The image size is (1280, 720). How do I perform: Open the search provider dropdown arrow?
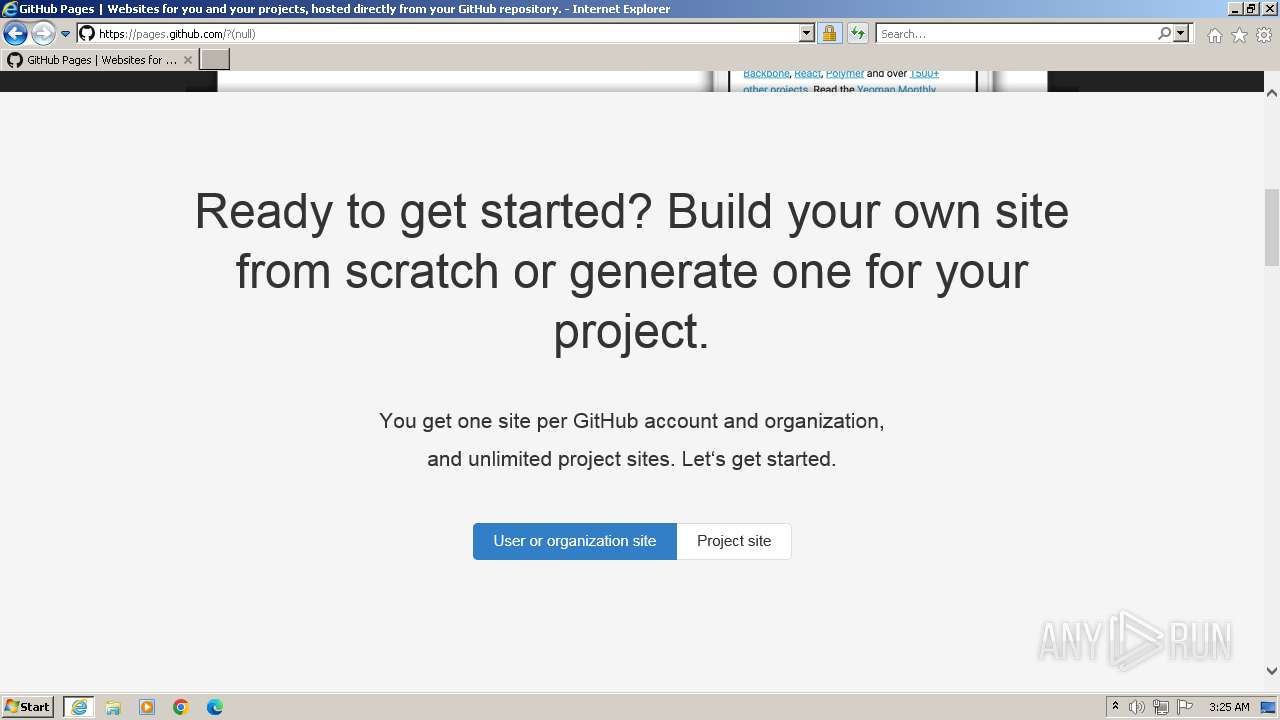[1181, 34]
